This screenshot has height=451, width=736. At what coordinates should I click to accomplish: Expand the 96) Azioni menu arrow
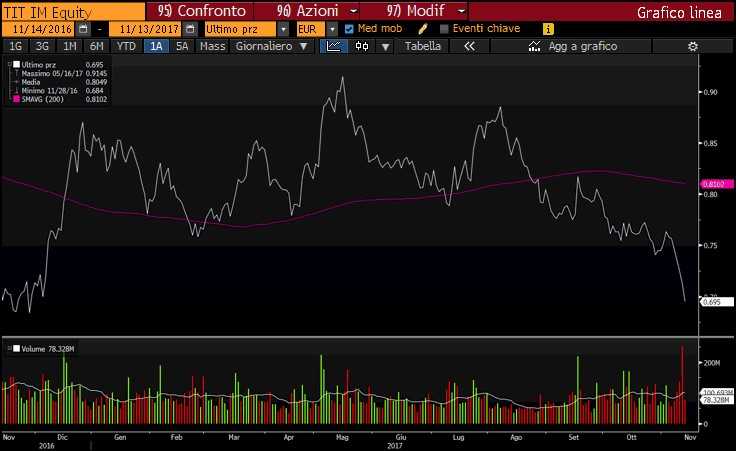354,11
